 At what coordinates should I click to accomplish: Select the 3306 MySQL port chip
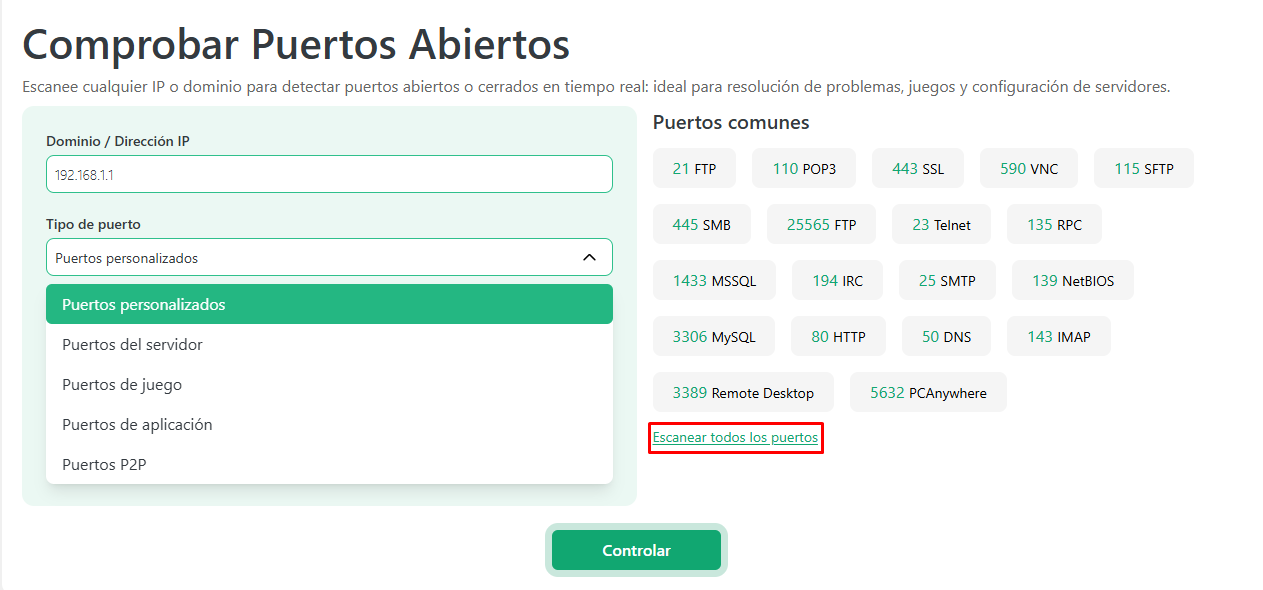click(714, 337)
